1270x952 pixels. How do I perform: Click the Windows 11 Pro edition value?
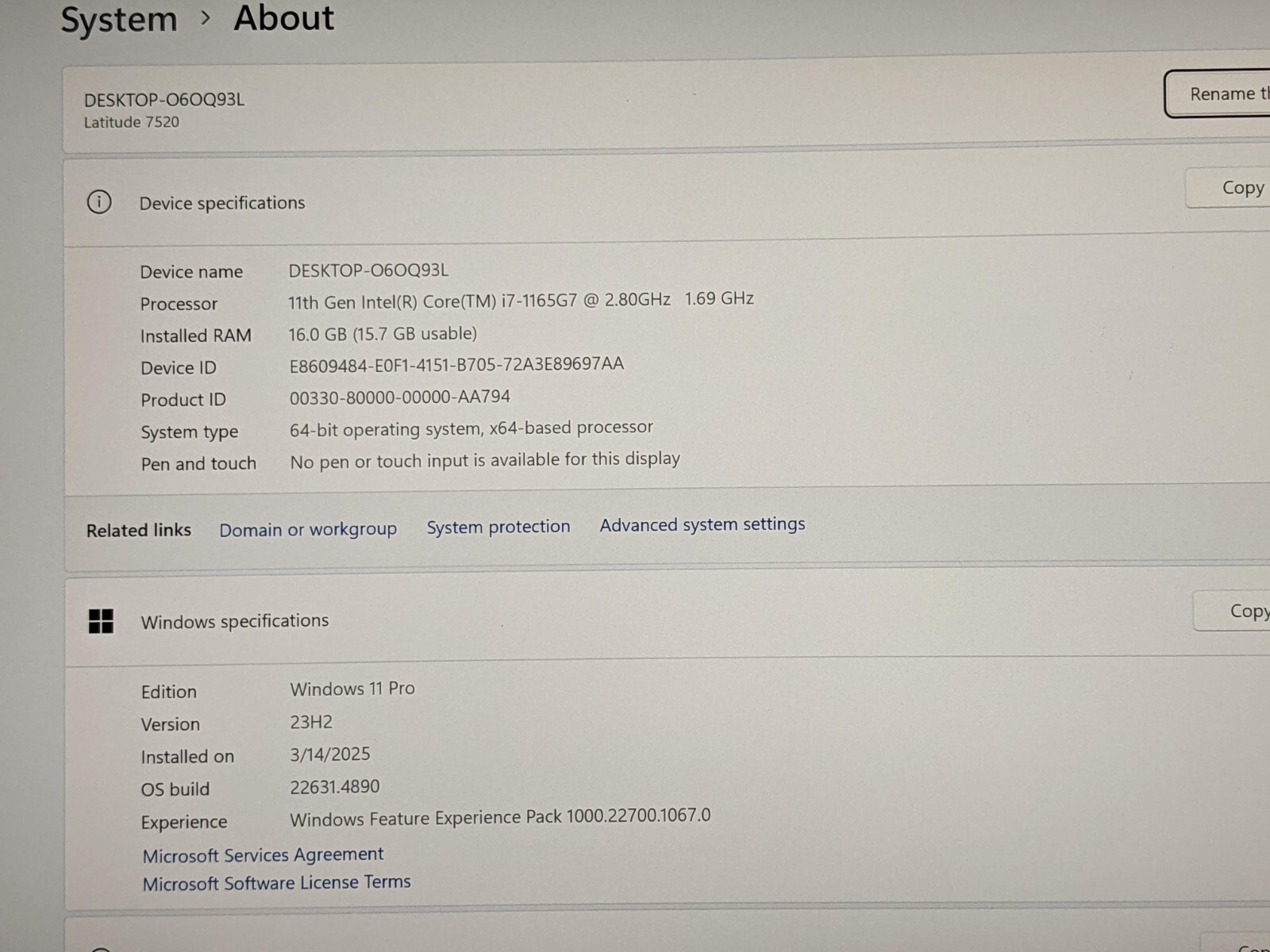point(352,689)
